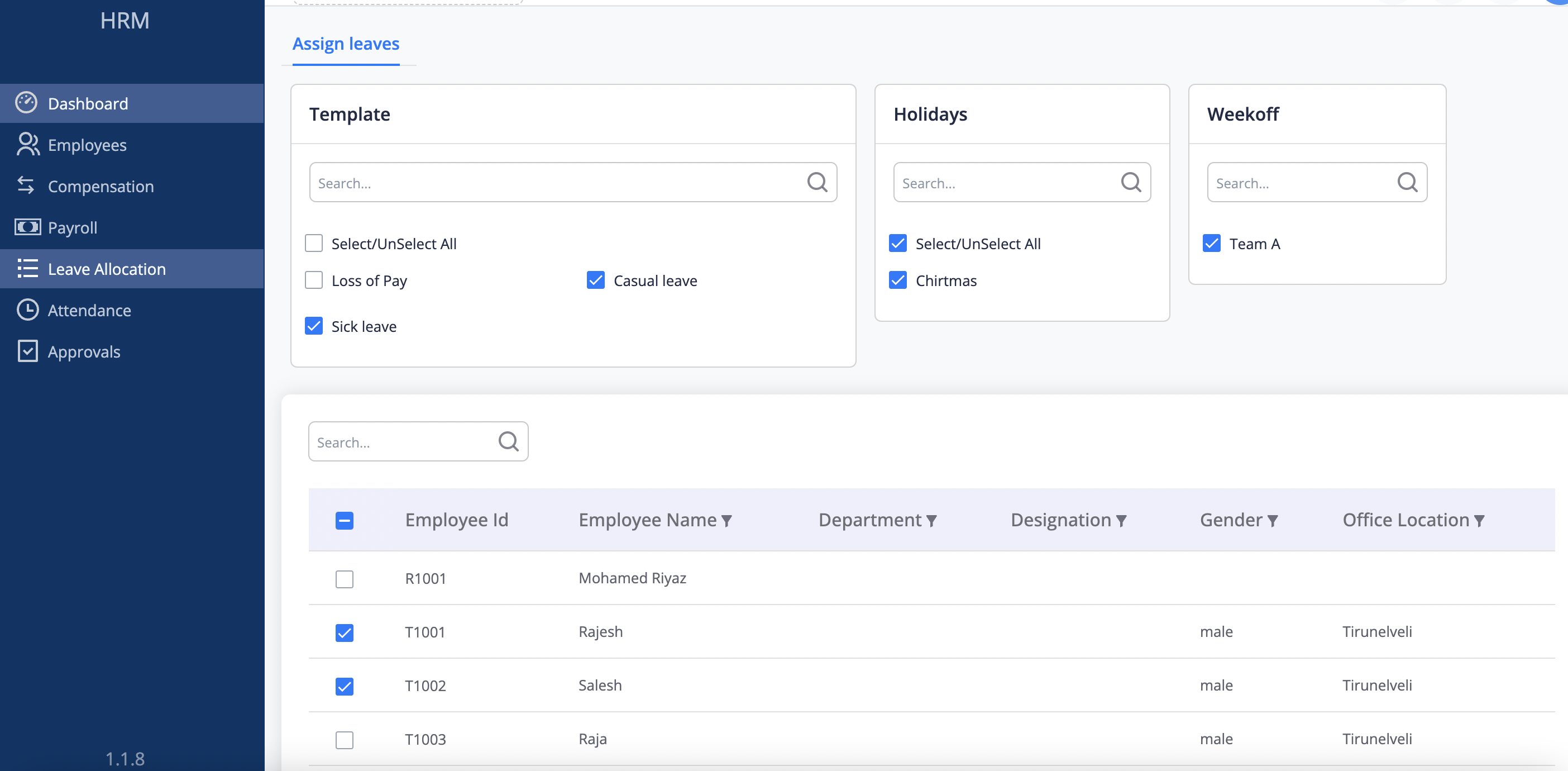1568x771 pixels.
Task: Click Holidays search magnifier icon
Action: coord(1130,182)
